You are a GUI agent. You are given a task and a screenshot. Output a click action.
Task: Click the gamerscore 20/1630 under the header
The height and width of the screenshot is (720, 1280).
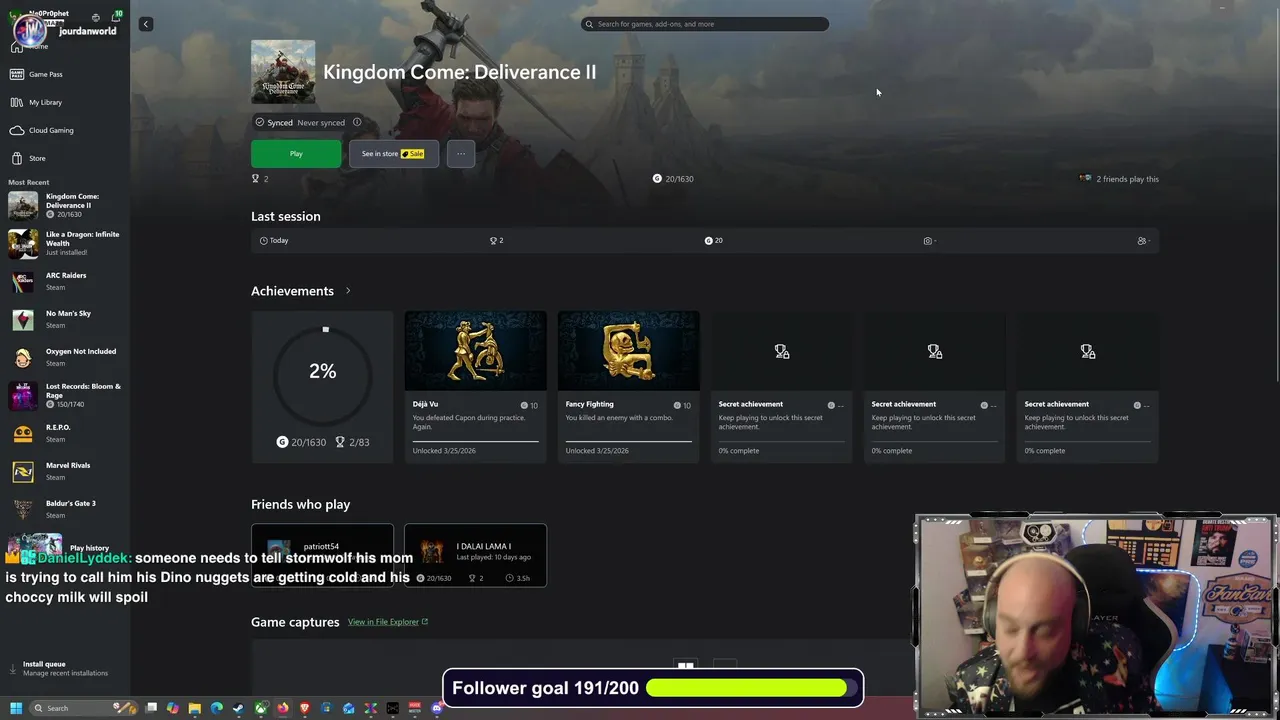click(673, 179)
